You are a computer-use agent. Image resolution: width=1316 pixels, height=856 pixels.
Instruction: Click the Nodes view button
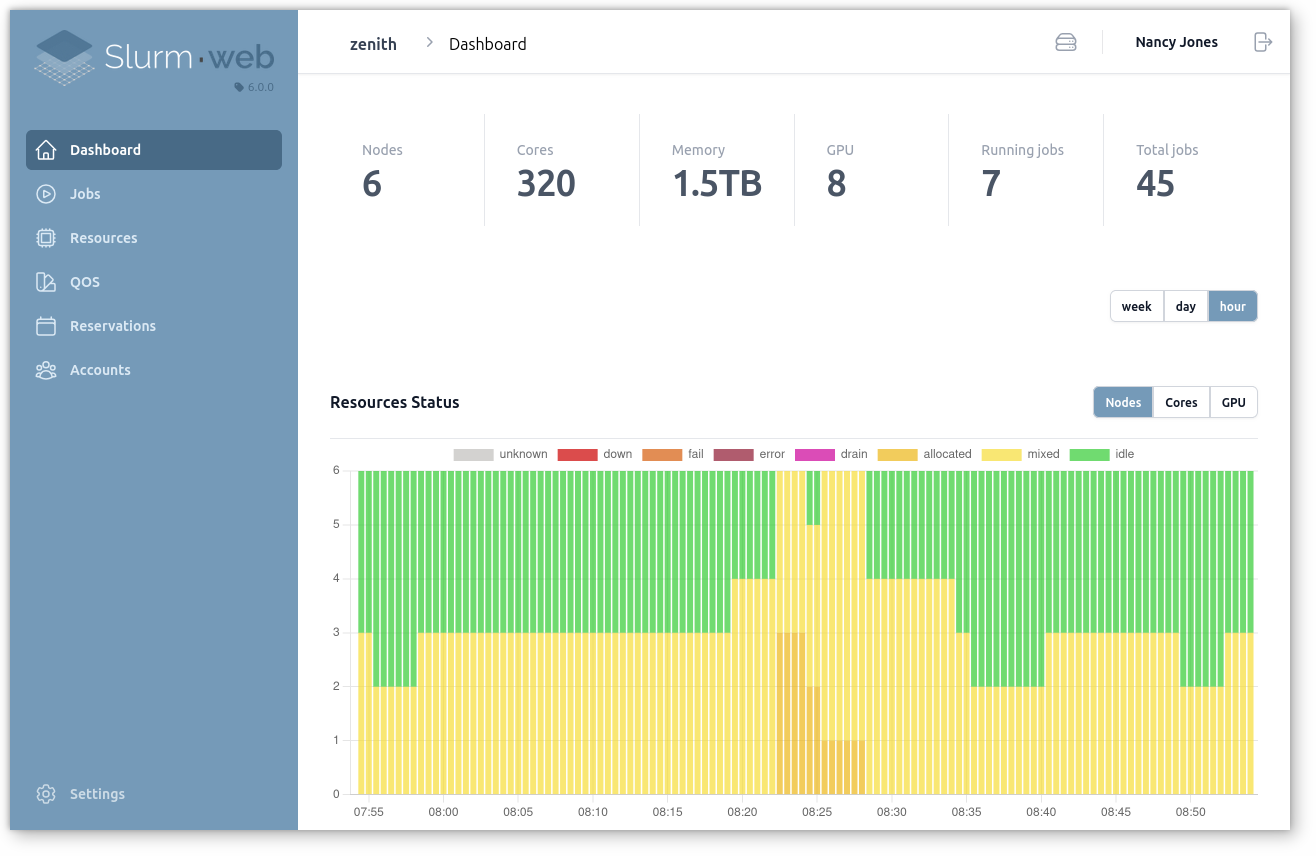pos(1122,402)
